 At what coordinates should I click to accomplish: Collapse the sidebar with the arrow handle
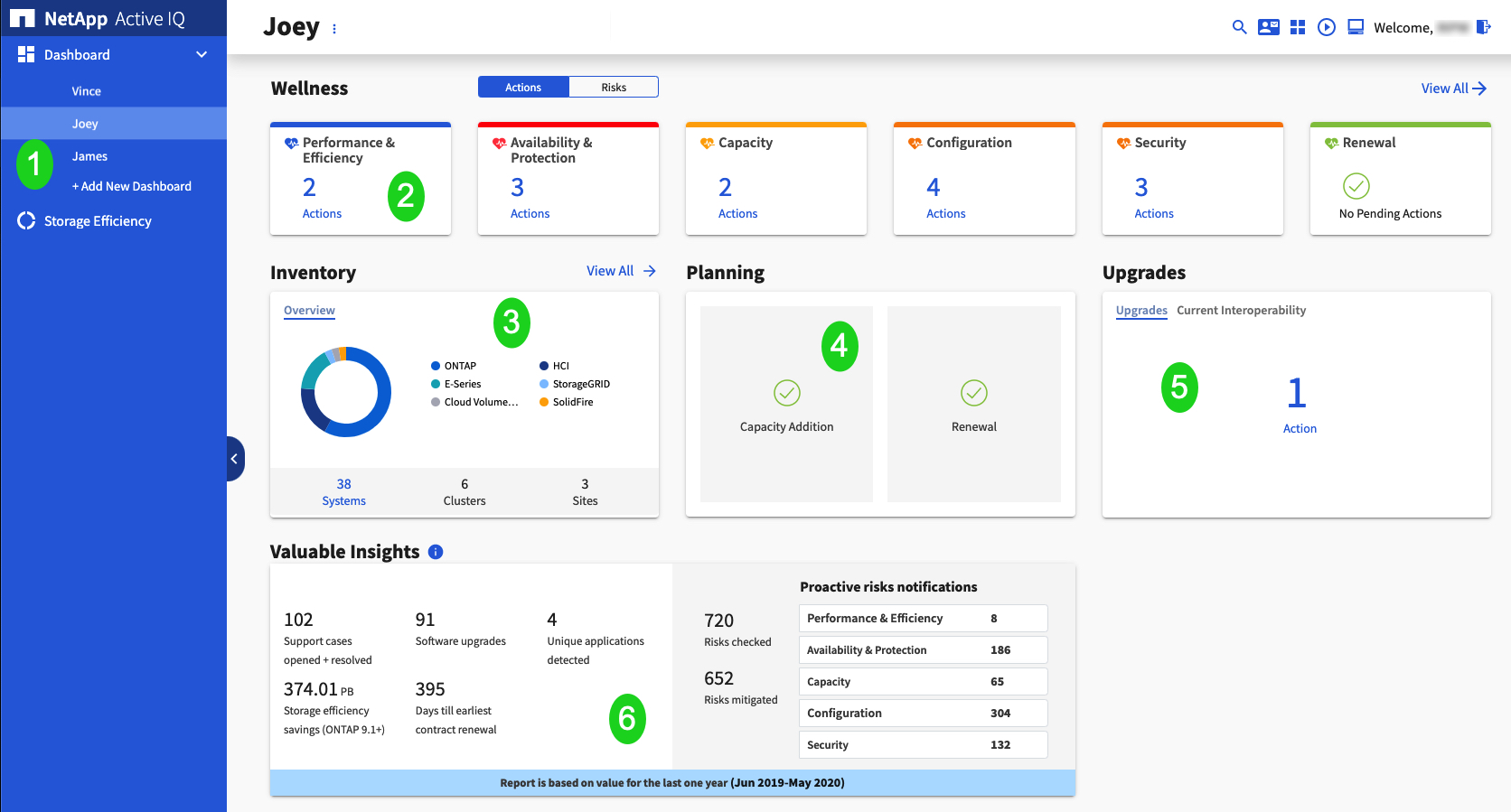pyautogui.click(x=235, y=459)
